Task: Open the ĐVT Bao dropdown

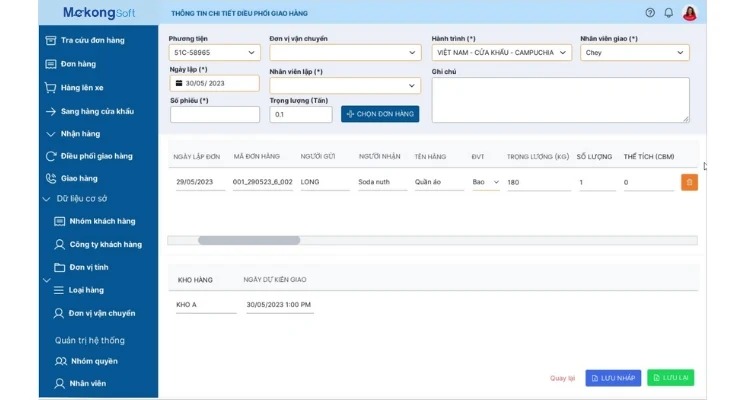Action: pyautogui.click(x=485, y=182)
